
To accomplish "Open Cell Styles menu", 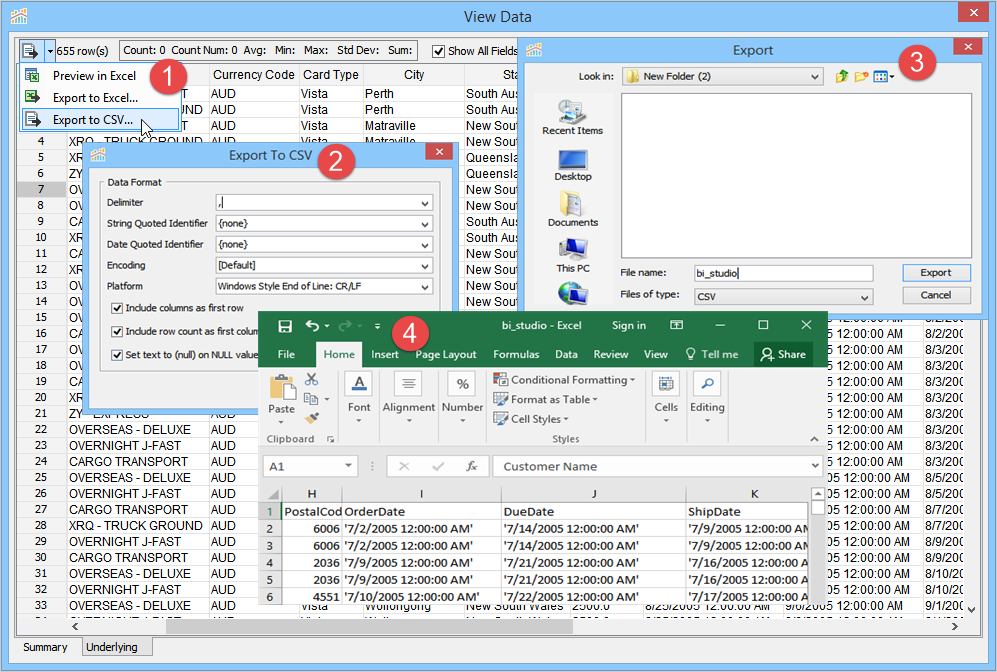I will pyautogui.click(x=531, y=419).
